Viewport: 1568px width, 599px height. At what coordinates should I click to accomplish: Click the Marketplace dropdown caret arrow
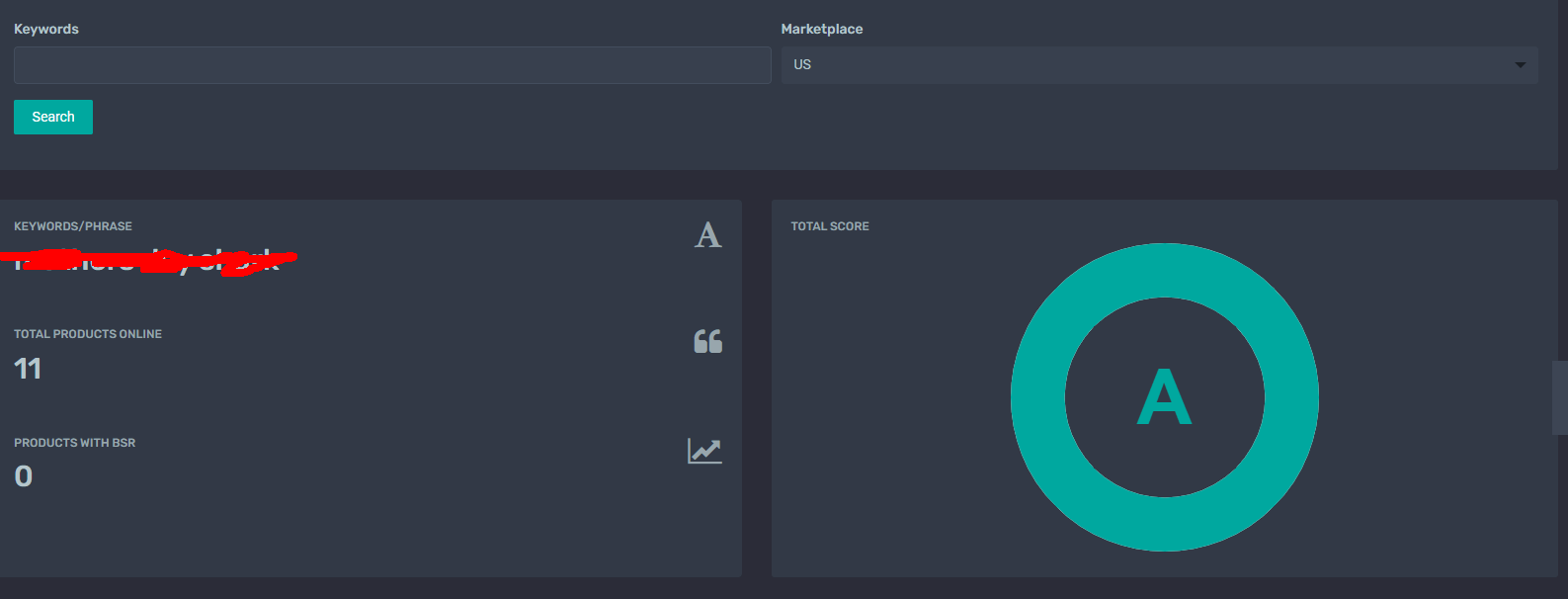(x=1520, y=65)
